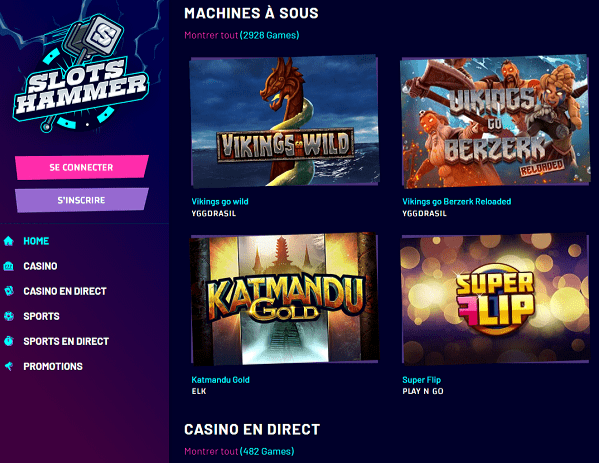Select Sports en Direct in the sidebar
This screenshot has height=464, width=600.
click(66, 341)
